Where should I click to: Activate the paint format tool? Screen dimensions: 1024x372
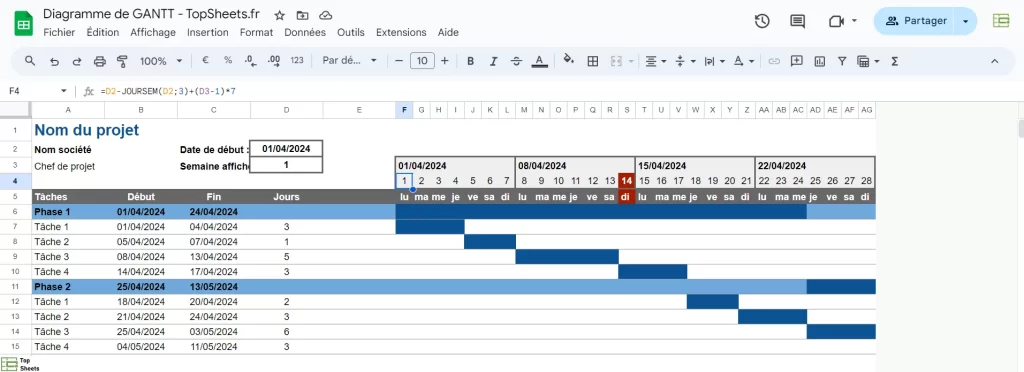(121, 61)
